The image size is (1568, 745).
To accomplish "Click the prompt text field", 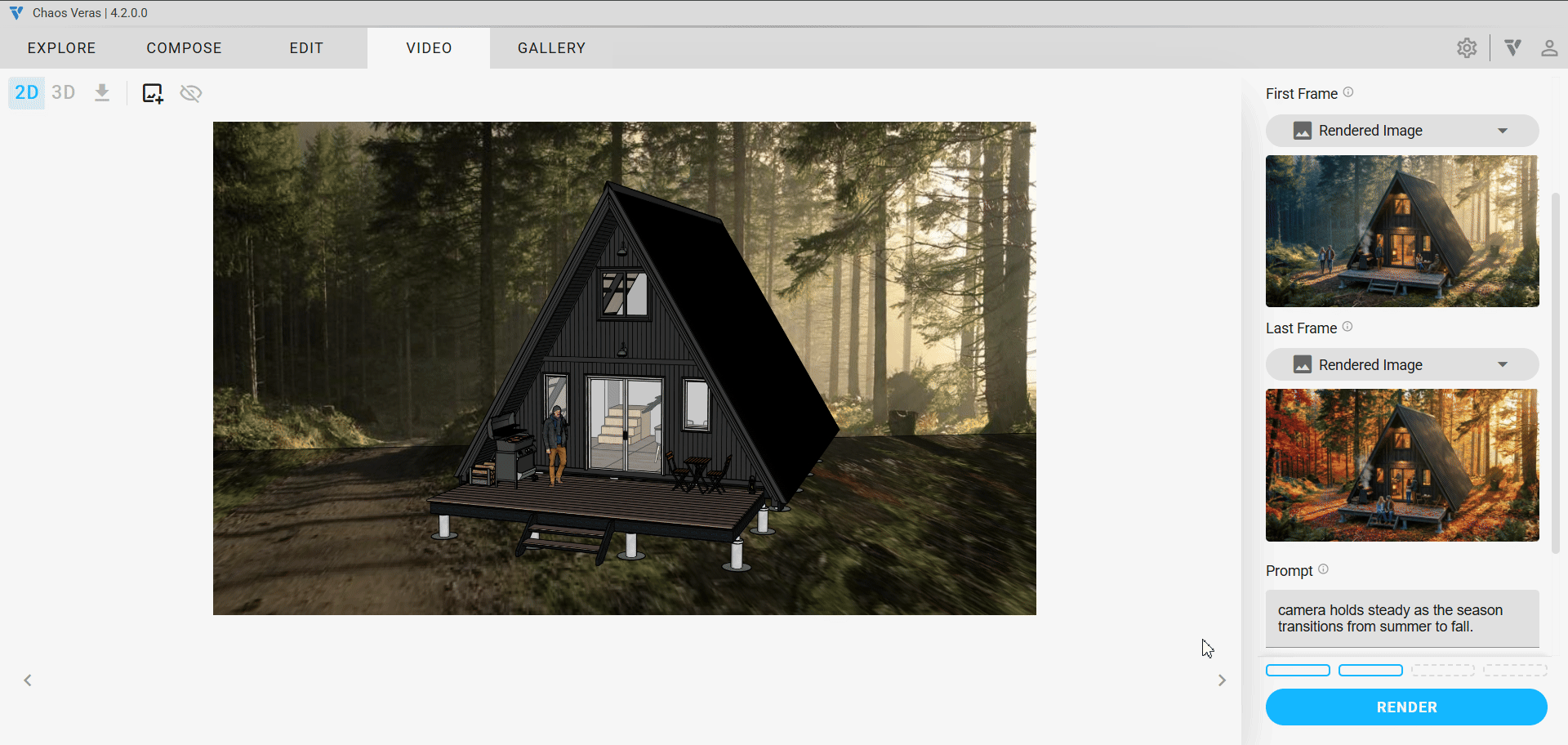I will tap(1401, 618).
